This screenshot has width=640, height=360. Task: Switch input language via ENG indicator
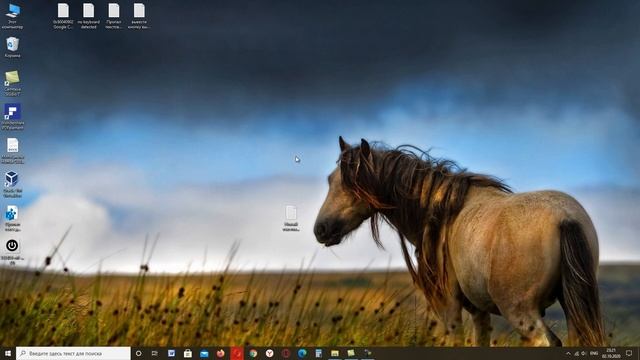pyautogui.click(x=594, y=353)
